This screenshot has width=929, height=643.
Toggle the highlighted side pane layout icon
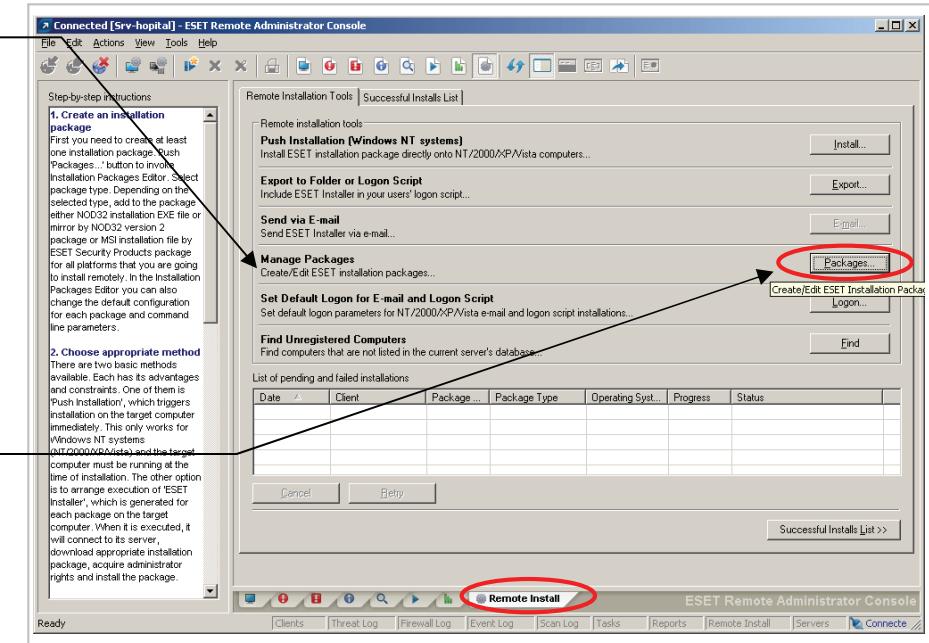tap(542, 66)
